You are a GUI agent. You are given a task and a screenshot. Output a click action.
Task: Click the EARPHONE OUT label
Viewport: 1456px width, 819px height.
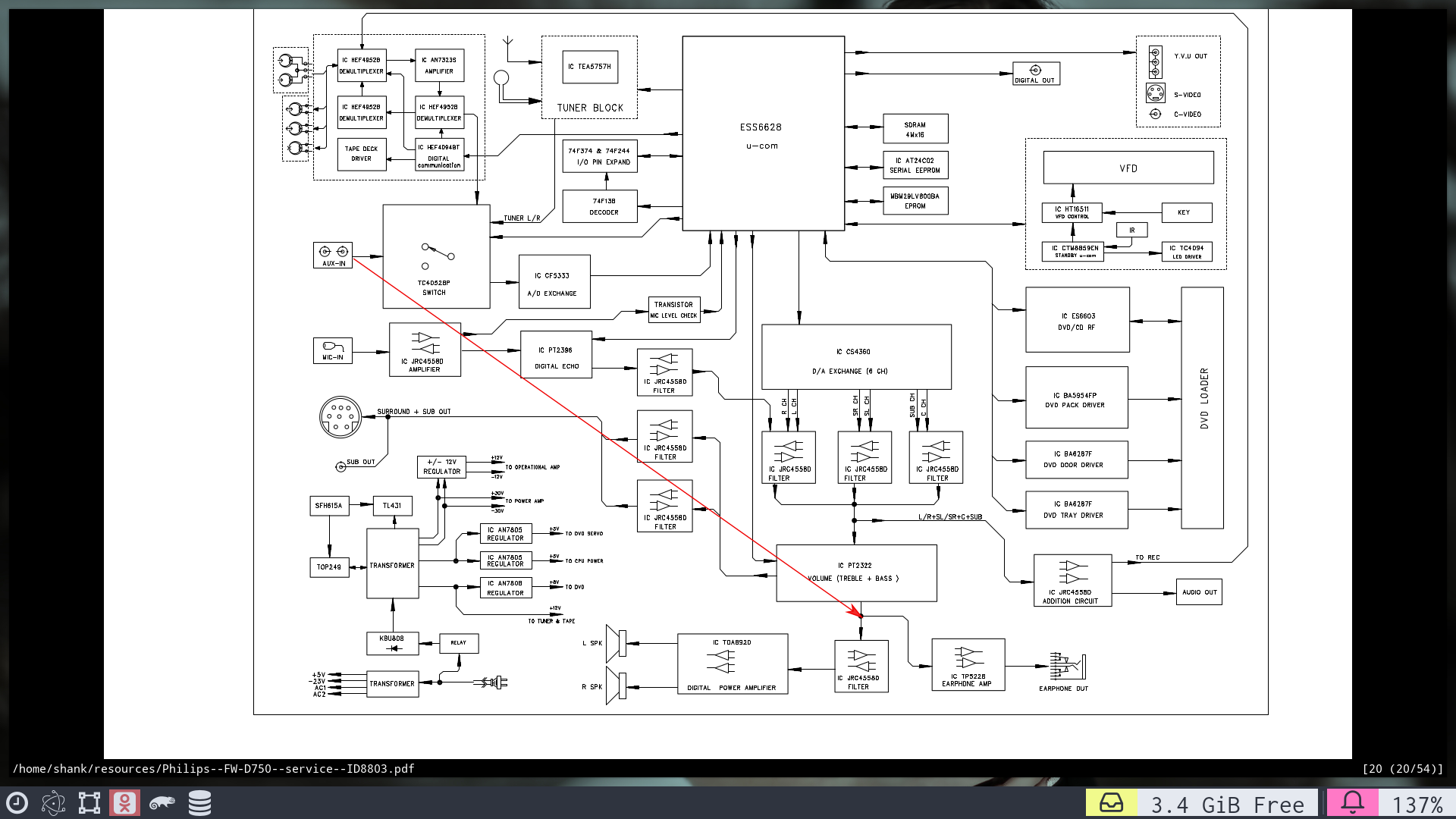coord(1063,689)
